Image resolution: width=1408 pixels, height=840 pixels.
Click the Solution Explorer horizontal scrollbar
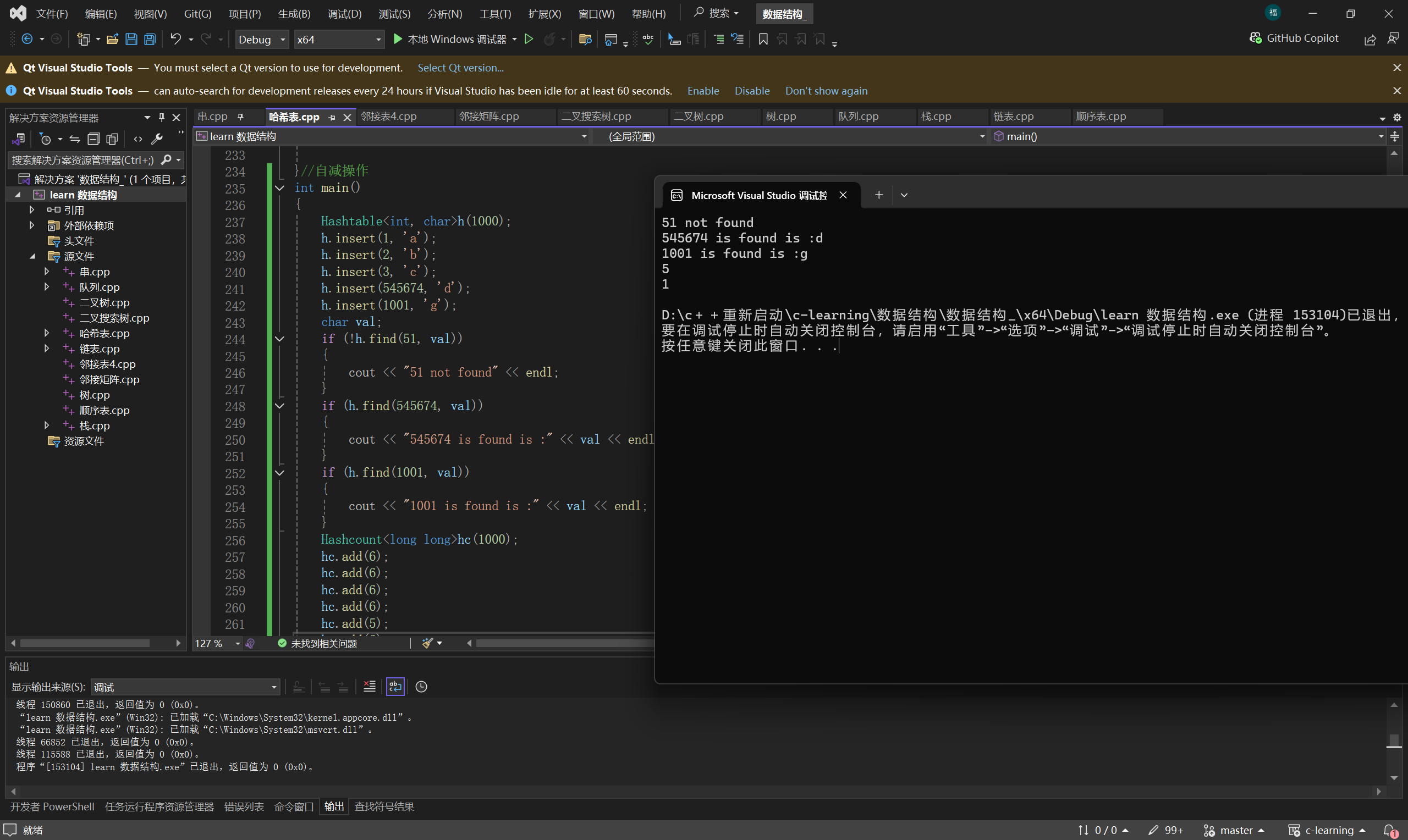[85, 643]
